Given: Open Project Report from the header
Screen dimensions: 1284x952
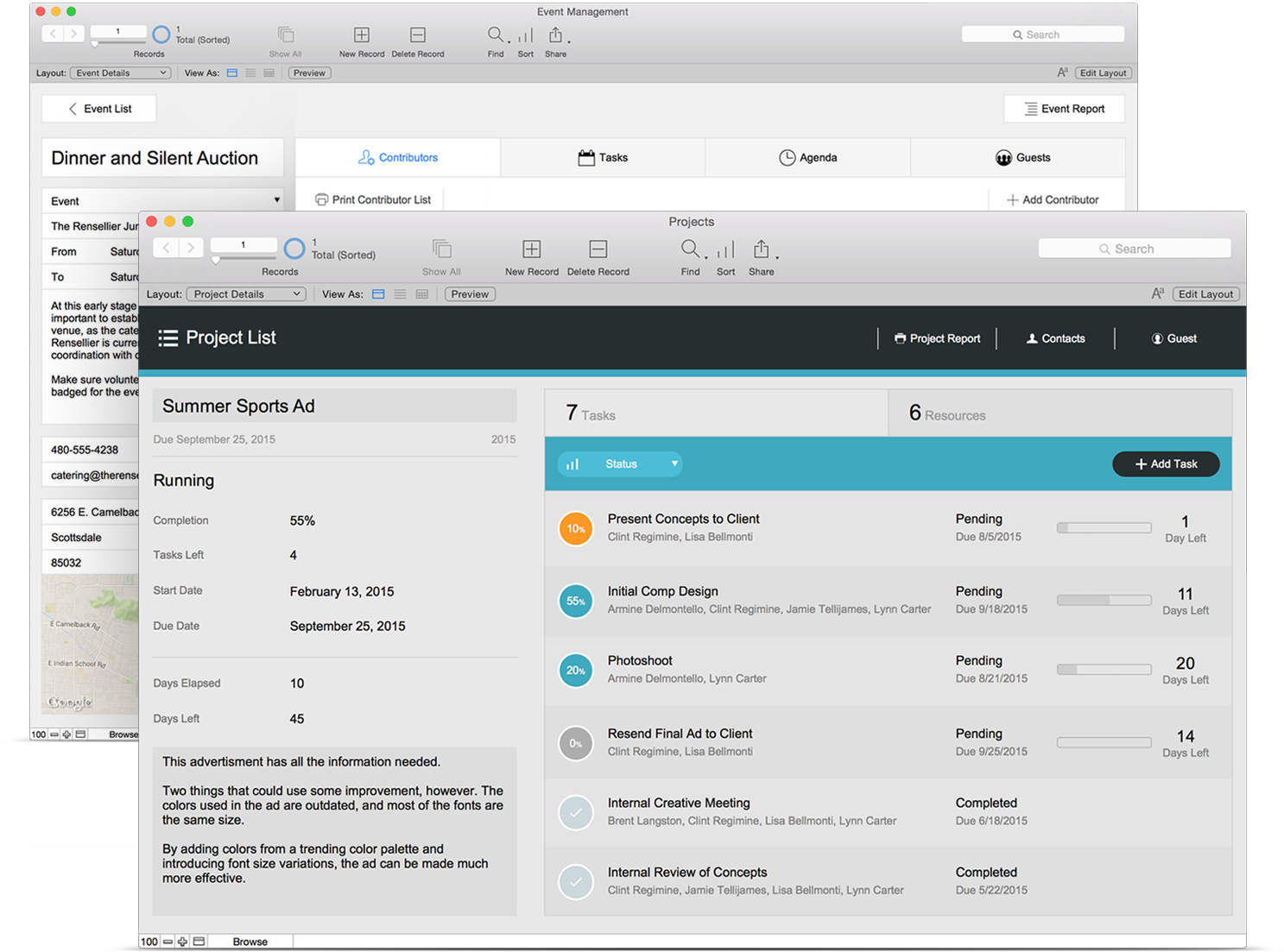Looking at the screenshot, I should tap(938, 337).
